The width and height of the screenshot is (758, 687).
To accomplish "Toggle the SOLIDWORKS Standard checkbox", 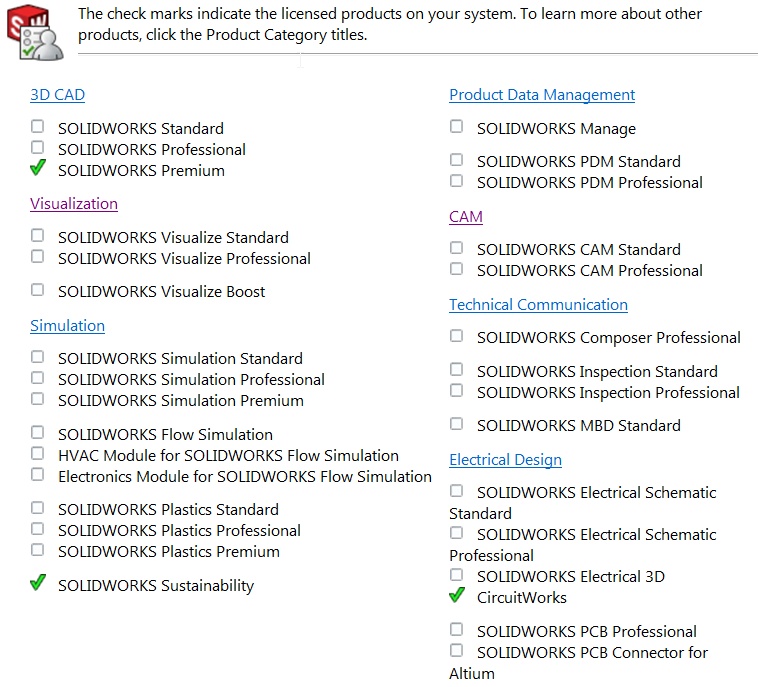I will [38, 127].
